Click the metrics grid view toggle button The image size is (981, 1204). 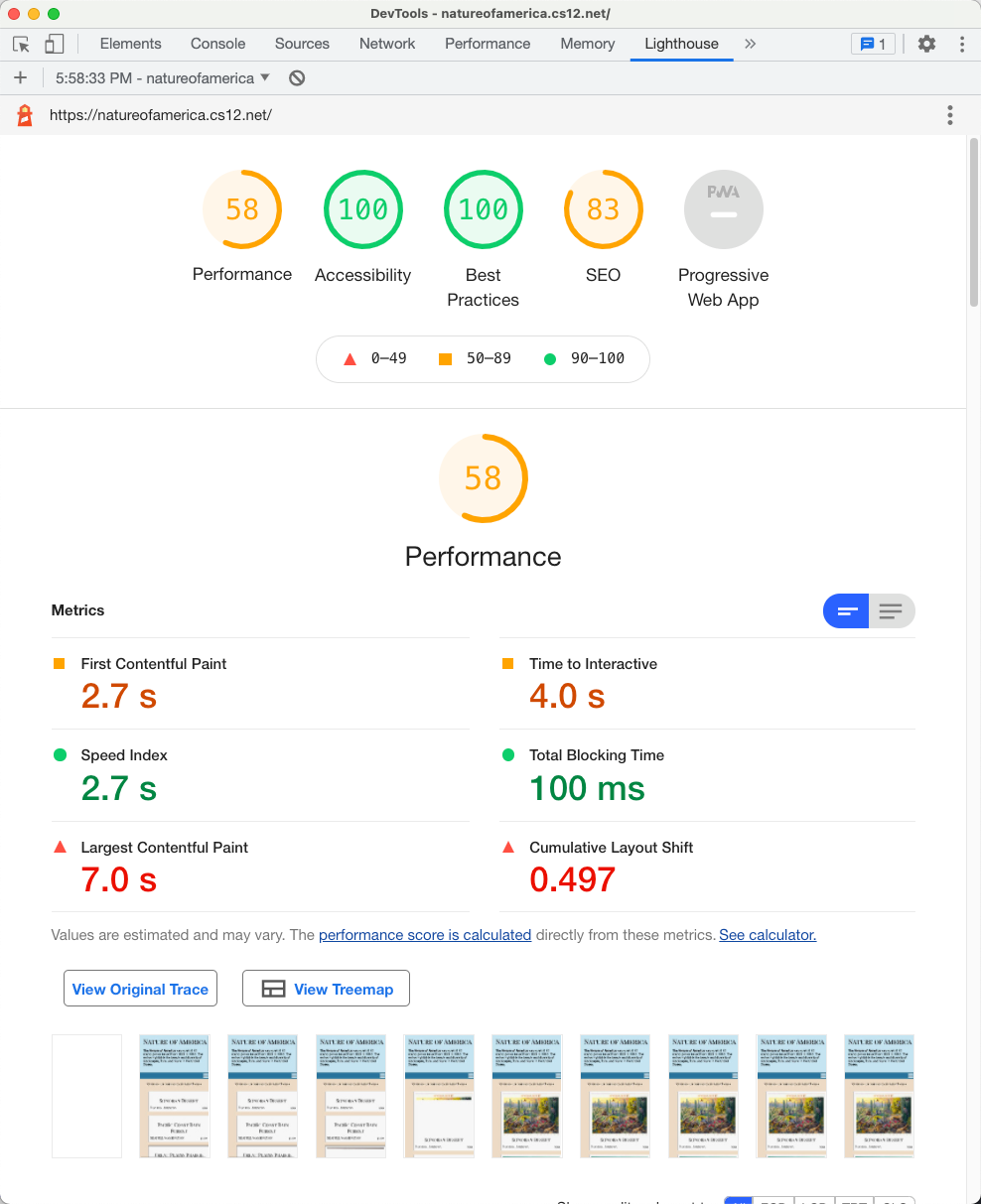coord(845,611)
